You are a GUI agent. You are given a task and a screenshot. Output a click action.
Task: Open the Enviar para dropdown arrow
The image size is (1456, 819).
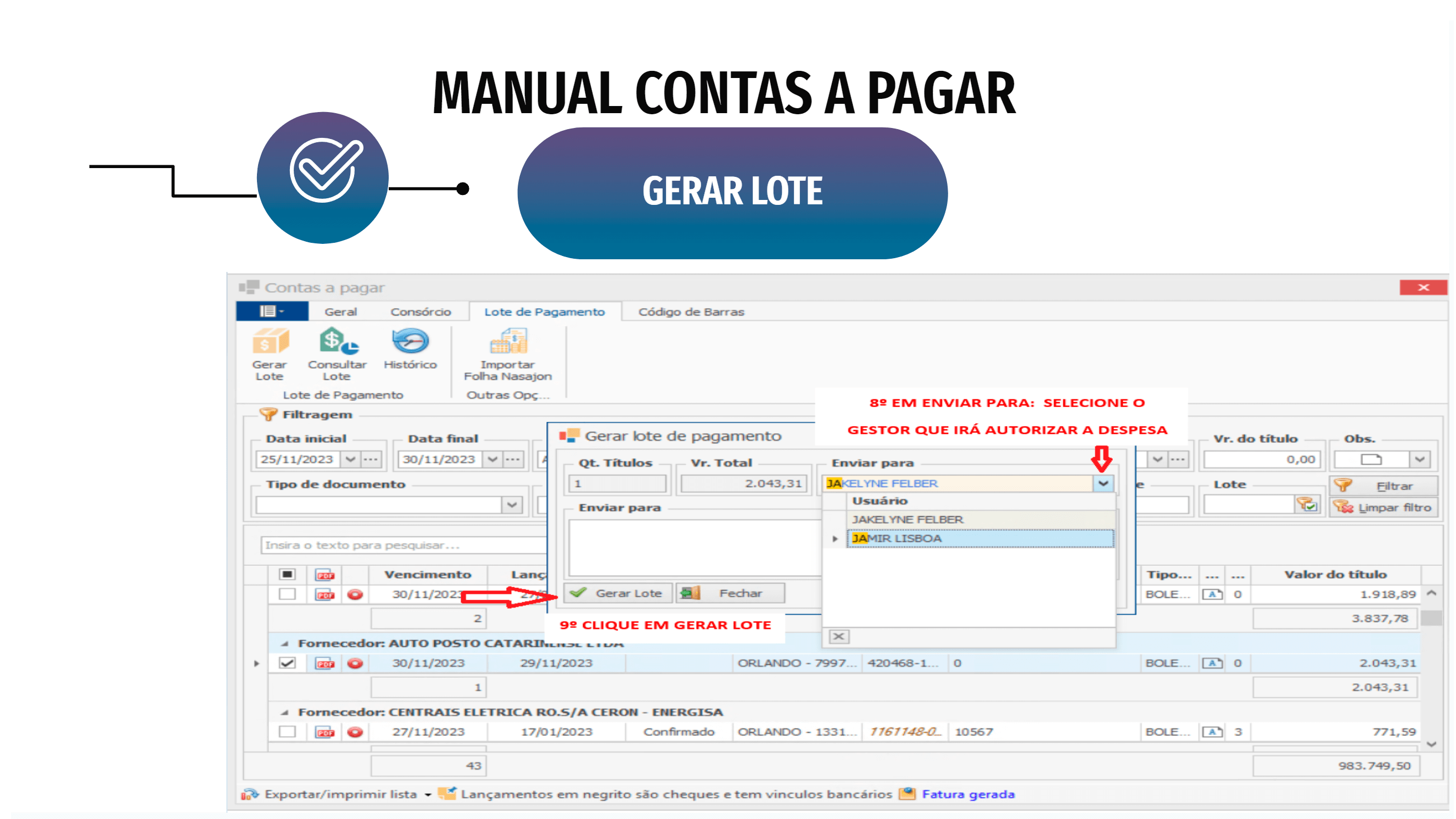1103,484
